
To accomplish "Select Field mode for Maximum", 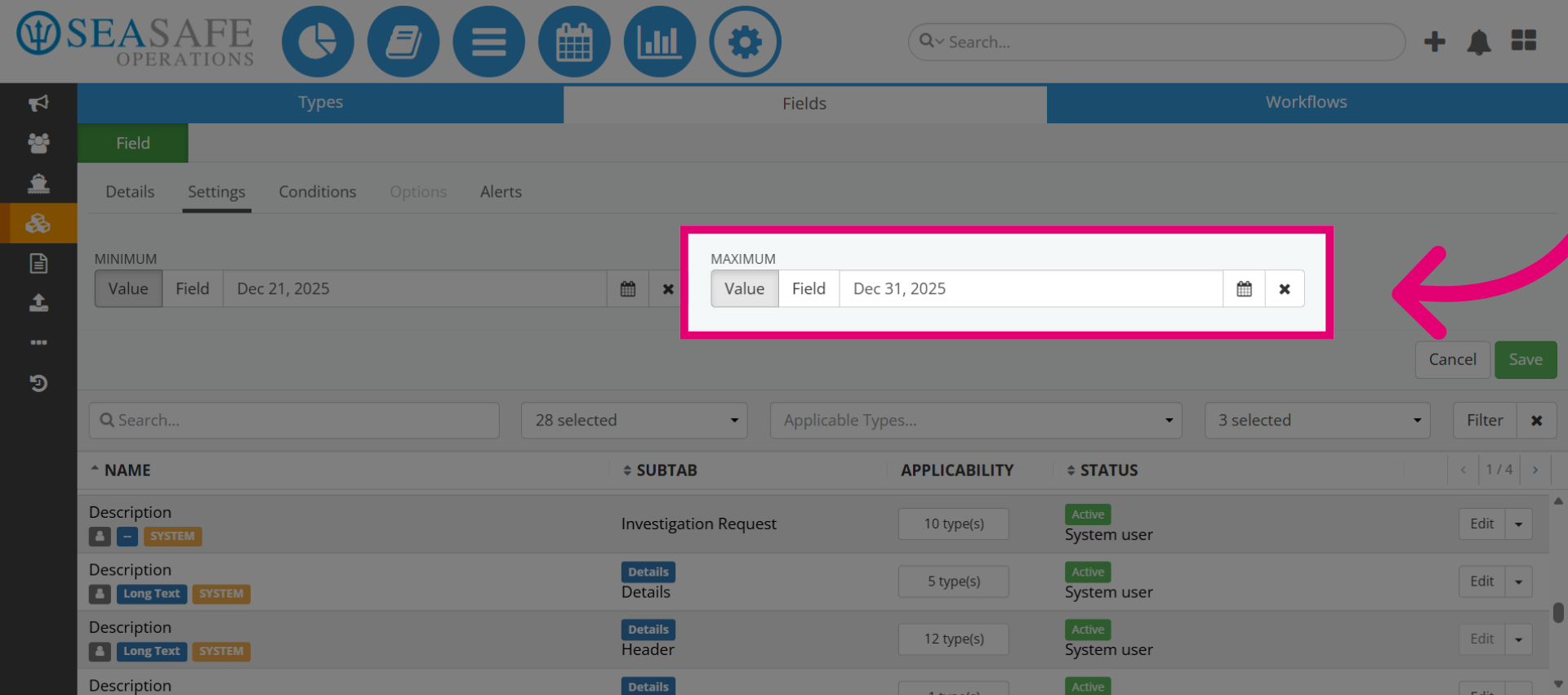I will coord(808,289).
